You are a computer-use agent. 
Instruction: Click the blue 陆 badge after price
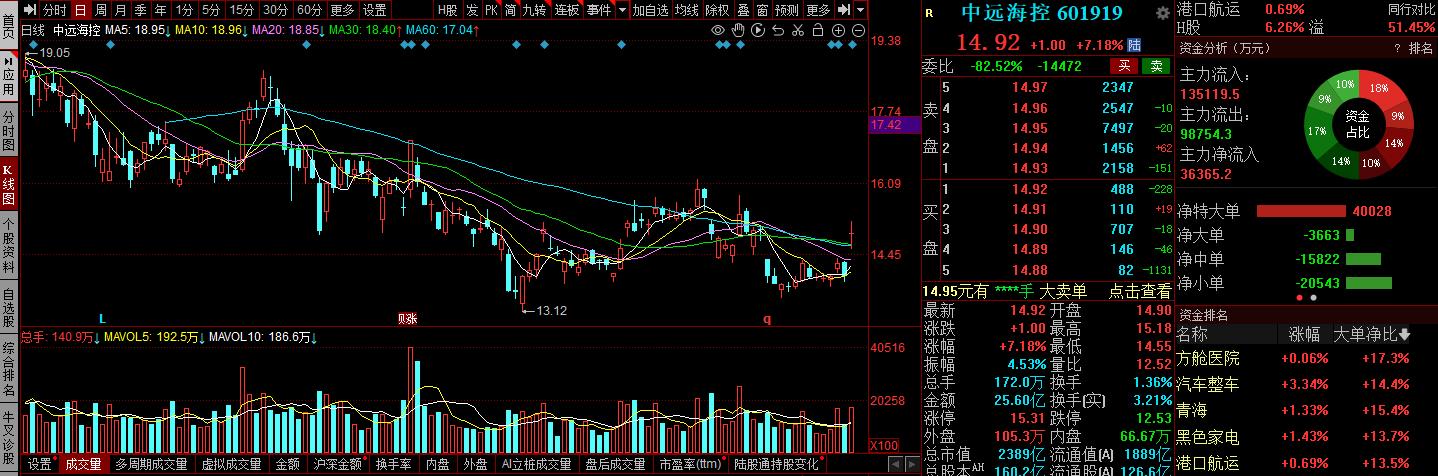[x=1133, y=45]
